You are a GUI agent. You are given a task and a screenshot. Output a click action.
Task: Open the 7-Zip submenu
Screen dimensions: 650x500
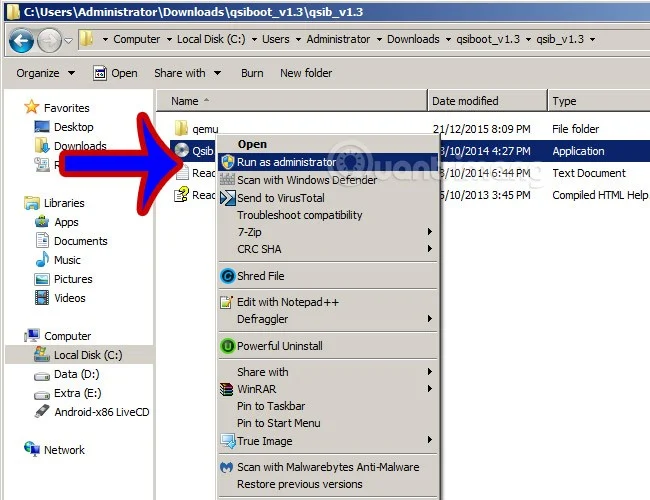[x=327, y=232]
